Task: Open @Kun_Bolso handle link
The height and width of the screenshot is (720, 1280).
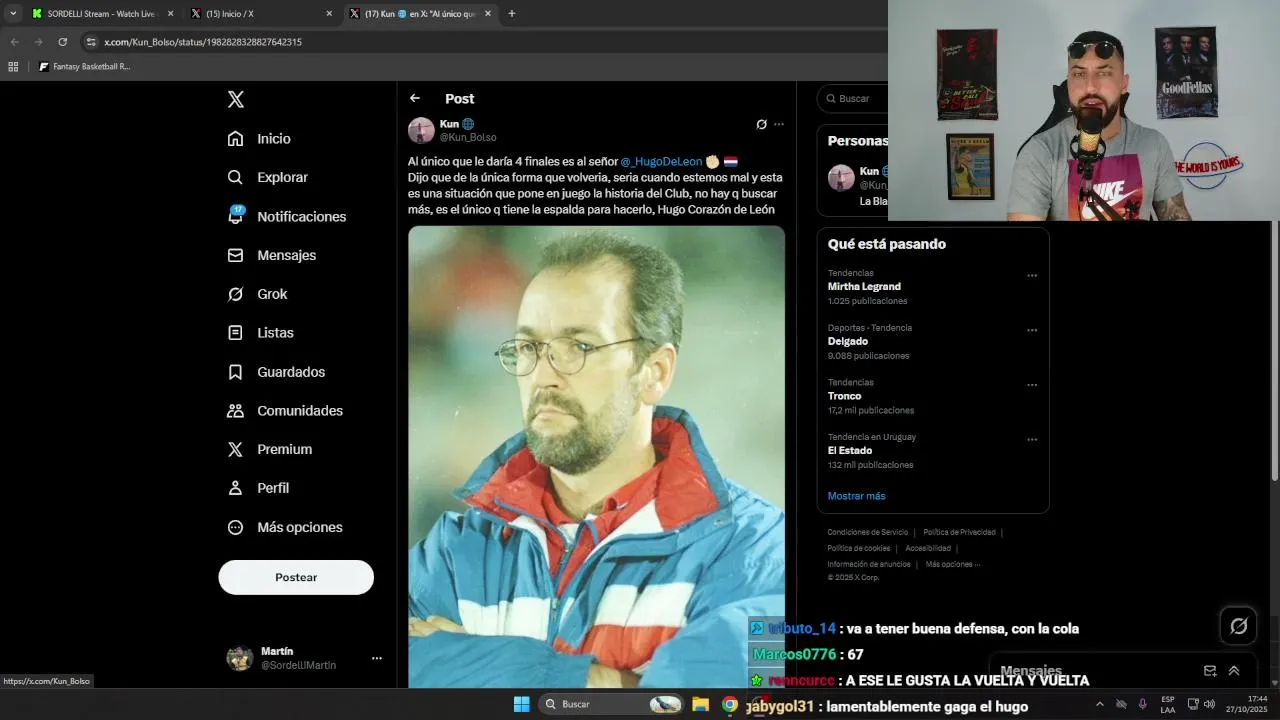Action: pos(468,137)
